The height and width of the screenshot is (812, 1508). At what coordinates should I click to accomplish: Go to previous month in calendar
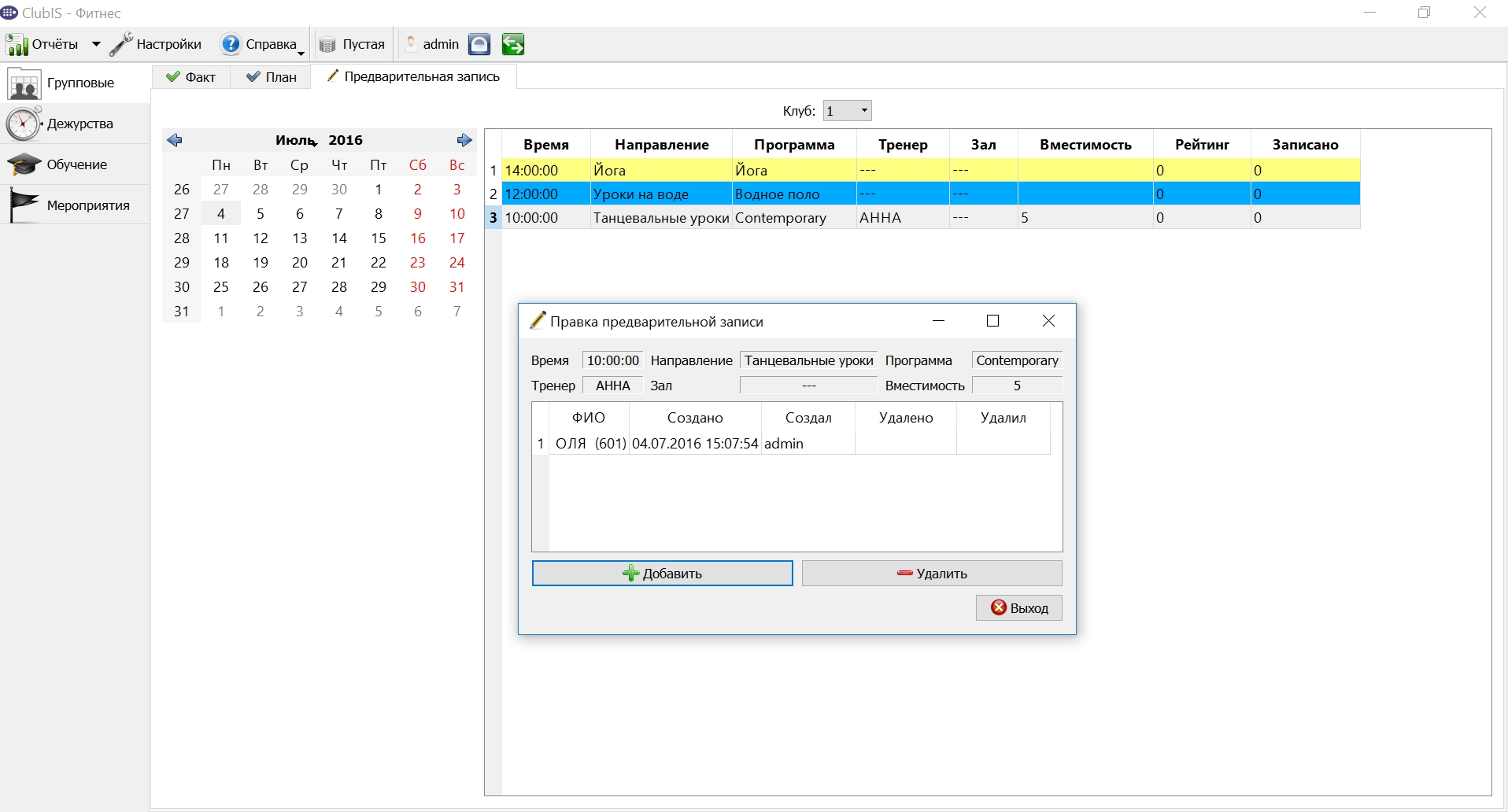[175, 140]
